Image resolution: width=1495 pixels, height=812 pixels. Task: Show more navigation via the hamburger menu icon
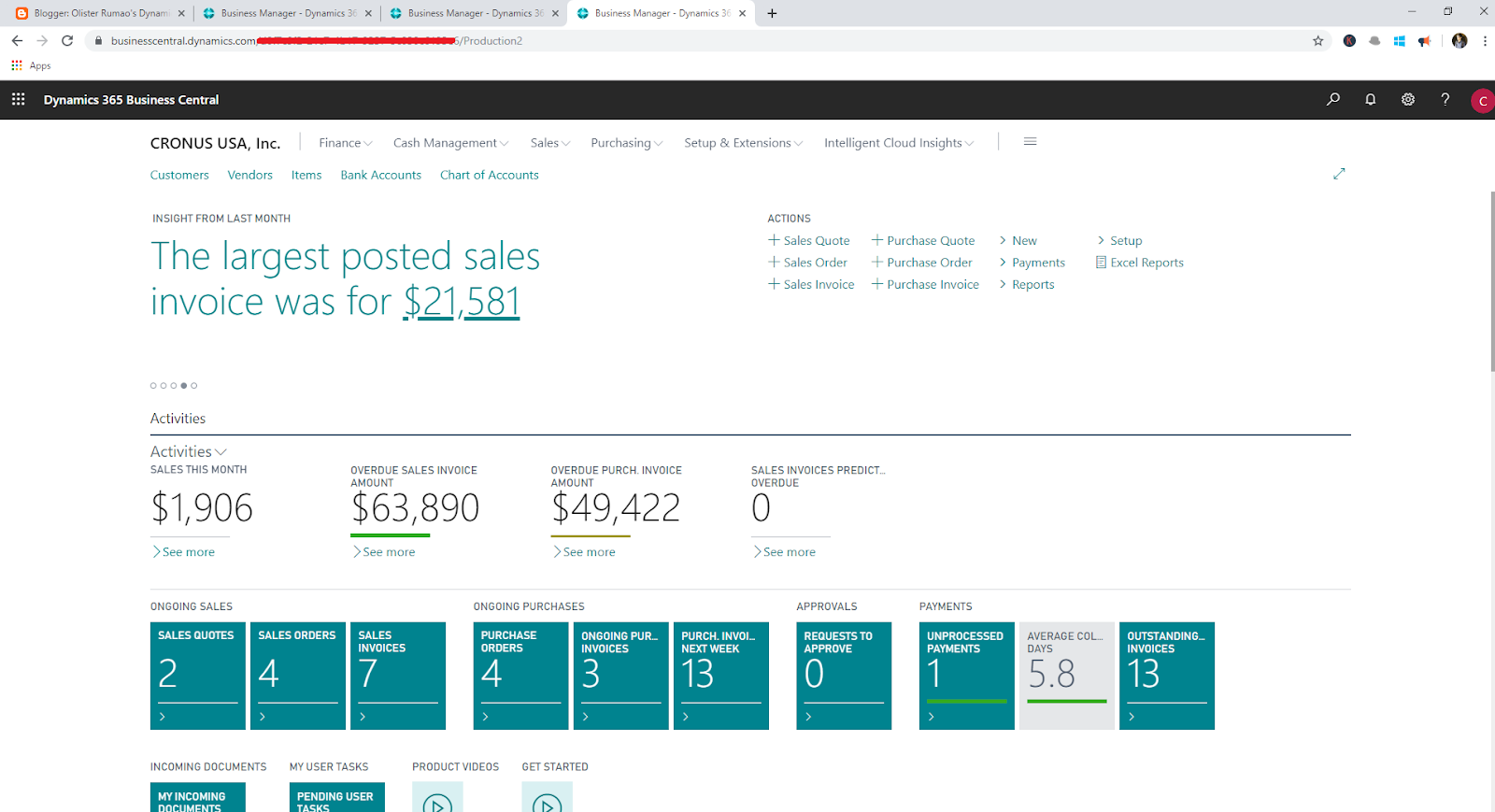[x=1031, y=142]
